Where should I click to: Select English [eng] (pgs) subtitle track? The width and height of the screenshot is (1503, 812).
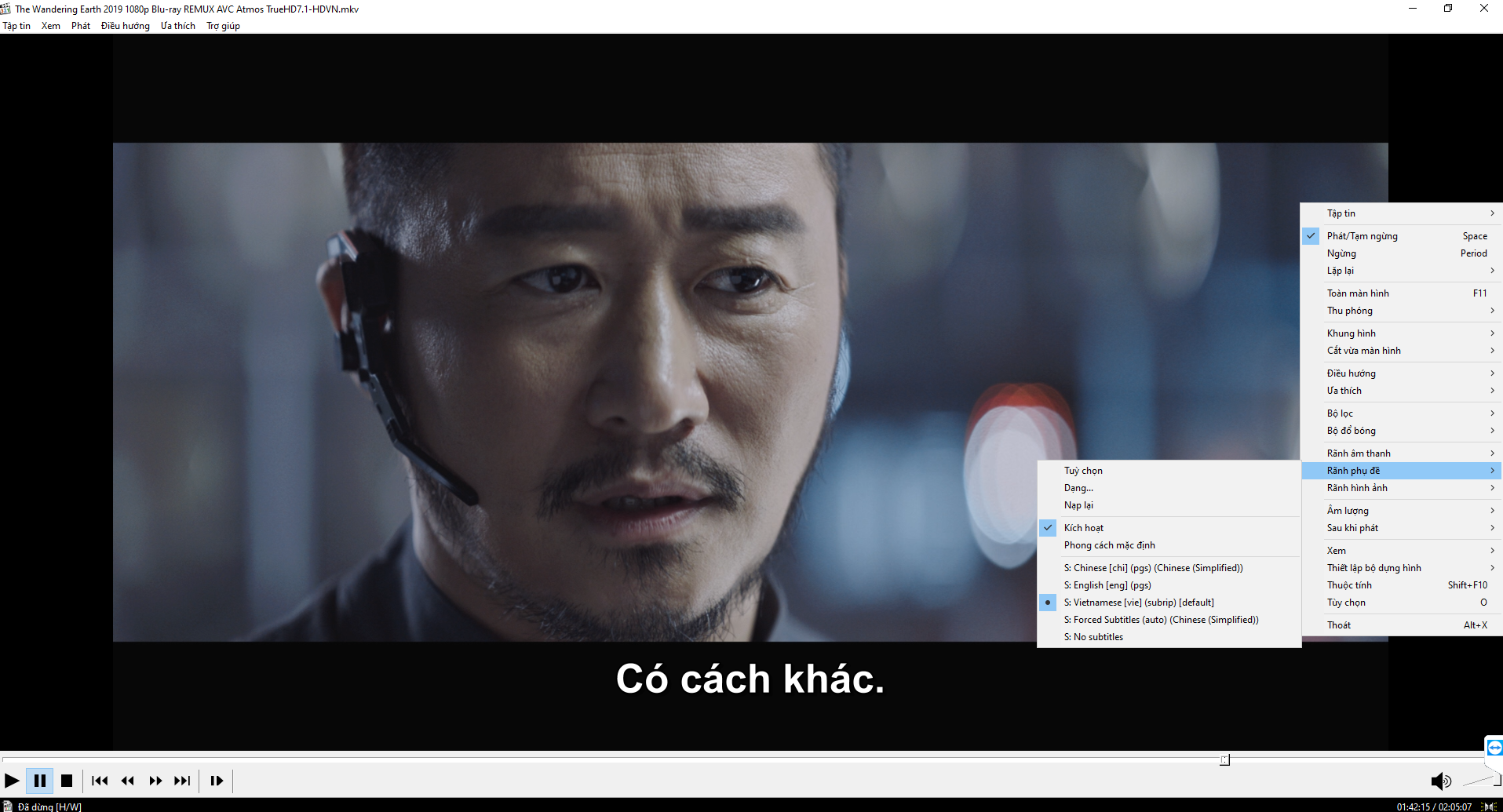1169,585
